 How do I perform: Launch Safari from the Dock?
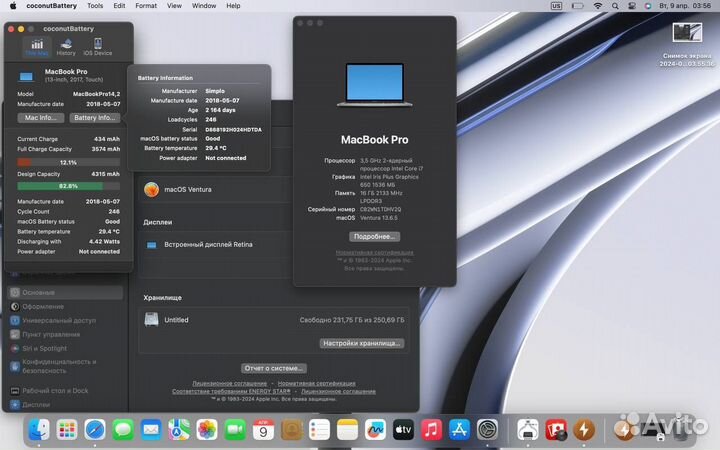(95, 430)
